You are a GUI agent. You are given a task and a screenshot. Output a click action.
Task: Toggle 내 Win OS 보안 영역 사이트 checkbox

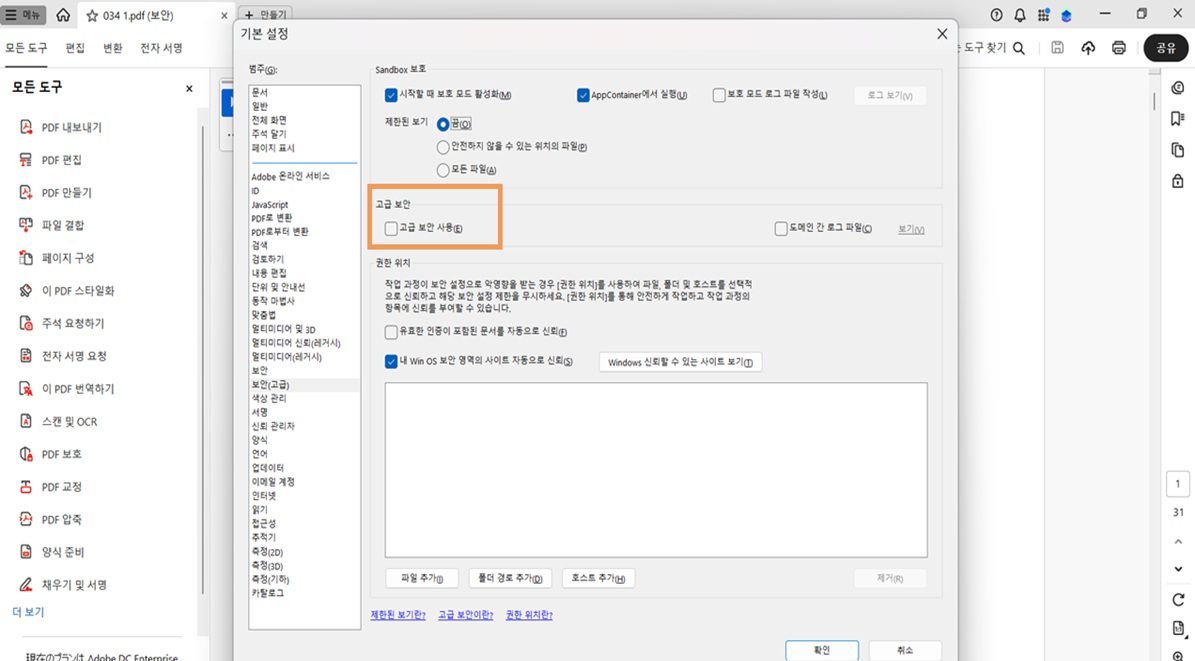pos(391,361)
